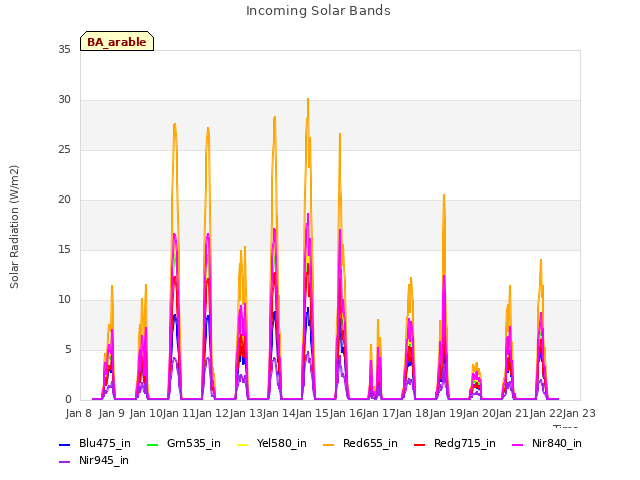Click the Grn535_in legend label
The height and width of the screenshot is (480, 640).
coord(194,444)
